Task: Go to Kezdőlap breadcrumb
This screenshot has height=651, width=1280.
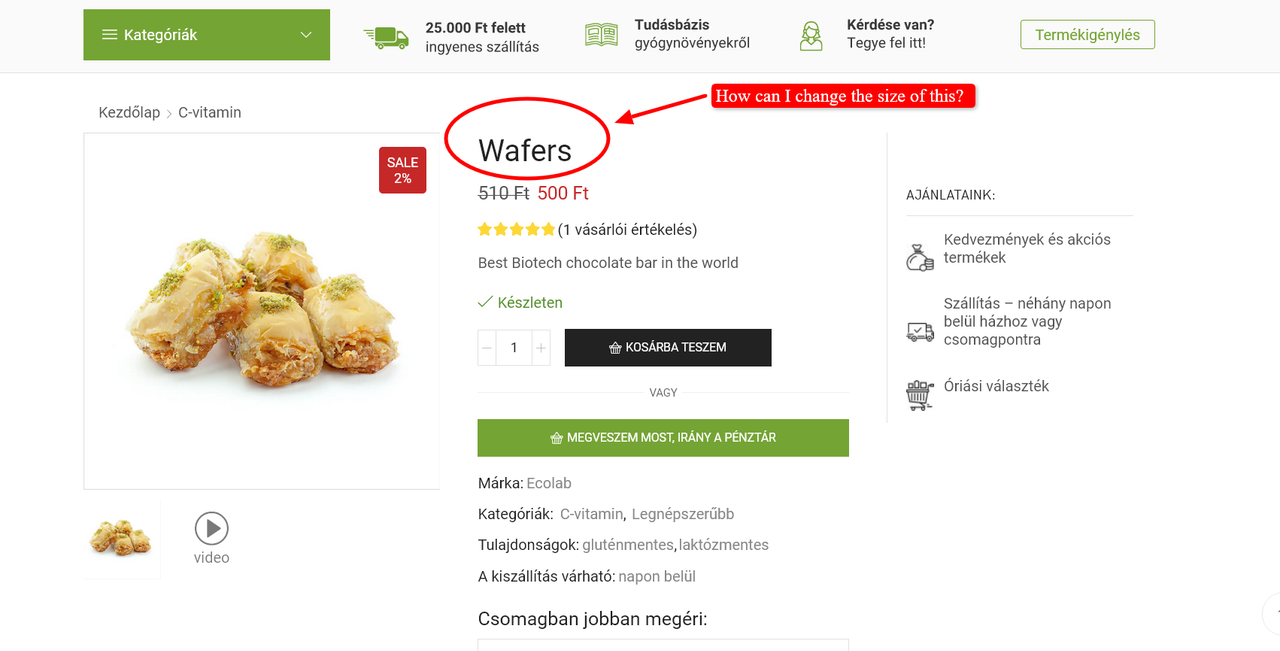Action: [x=129, y=113]
